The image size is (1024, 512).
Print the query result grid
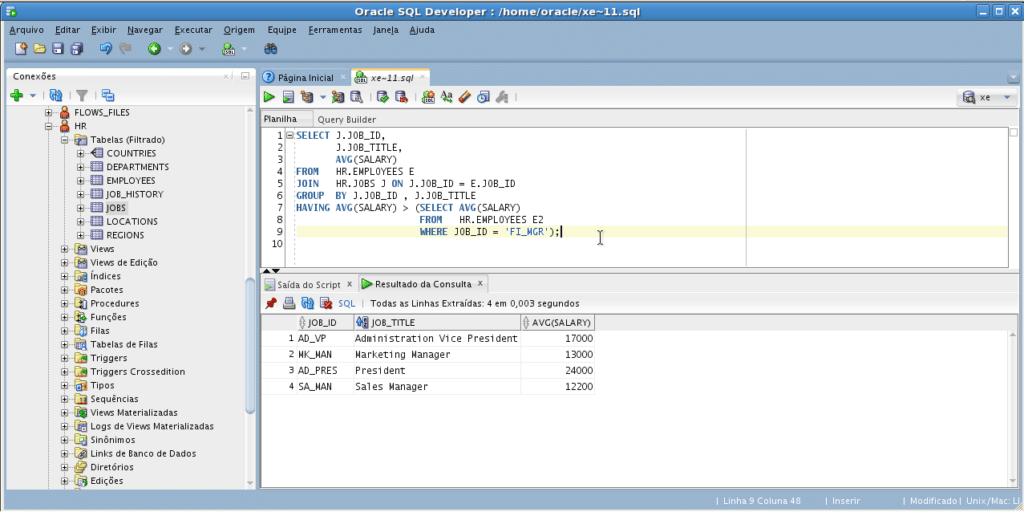tap(289, 303)
